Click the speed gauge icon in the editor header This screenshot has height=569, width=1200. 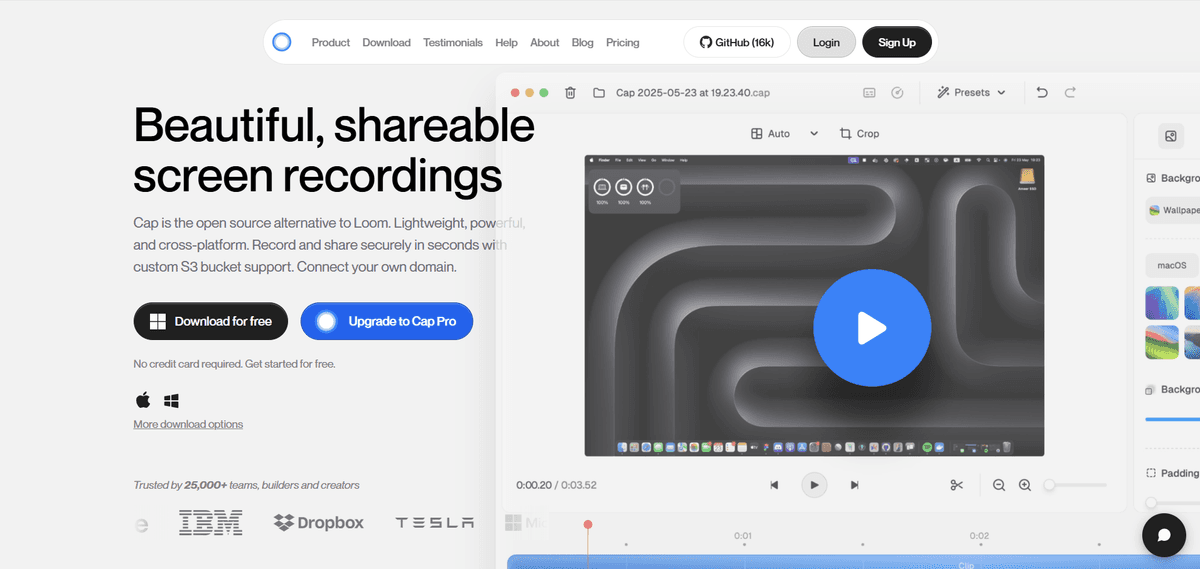[897, 92]
